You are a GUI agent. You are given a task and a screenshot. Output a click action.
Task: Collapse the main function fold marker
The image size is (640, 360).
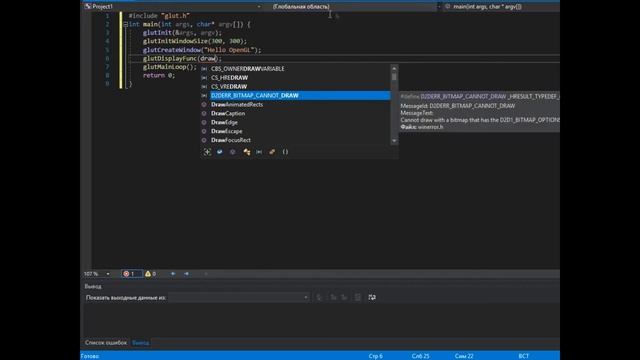click(x=126, y=24)
